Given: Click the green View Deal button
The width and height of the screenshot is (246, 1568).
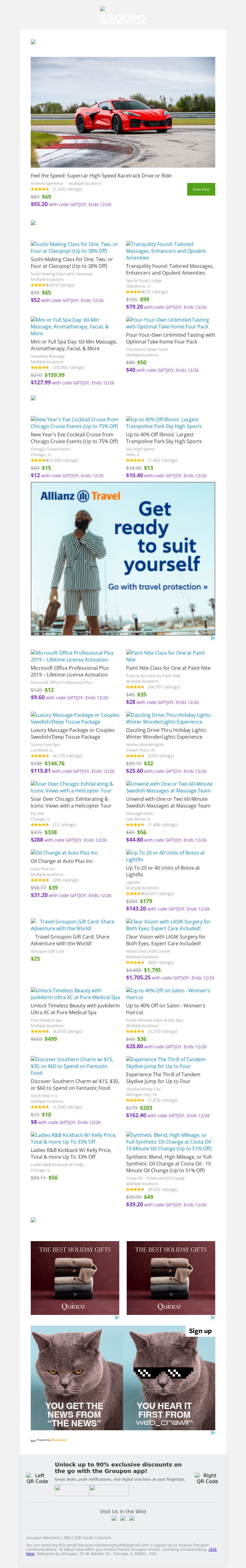Looking at the screenshot, I should pos(201,189).
